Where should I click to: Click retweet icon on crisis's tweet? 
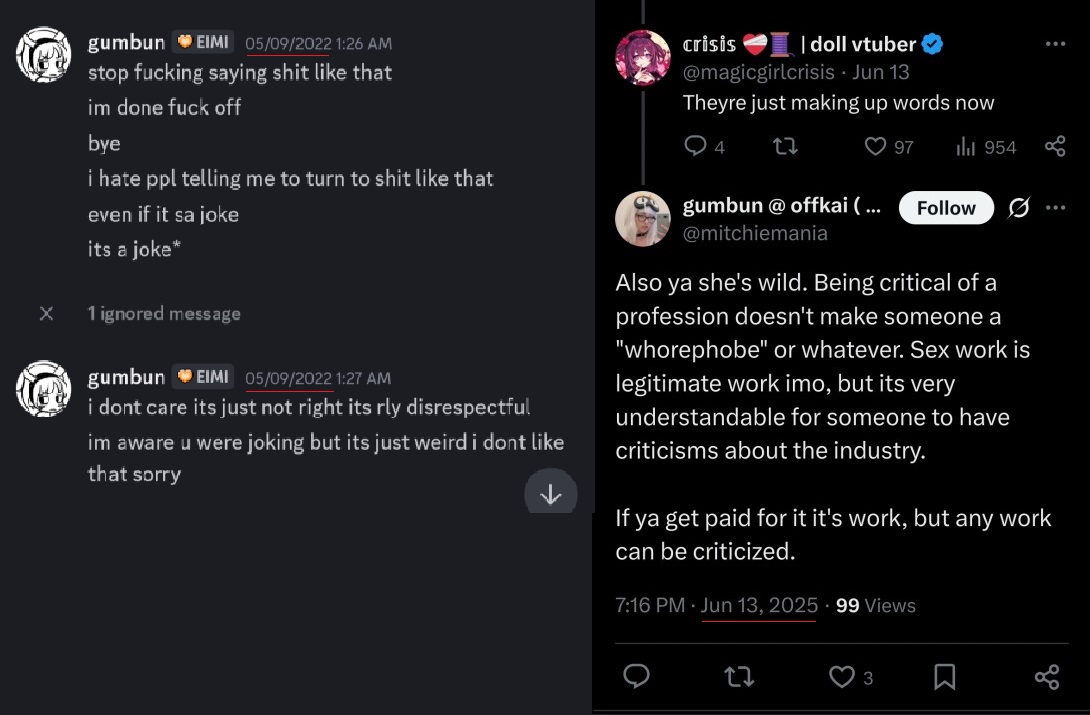786,146
